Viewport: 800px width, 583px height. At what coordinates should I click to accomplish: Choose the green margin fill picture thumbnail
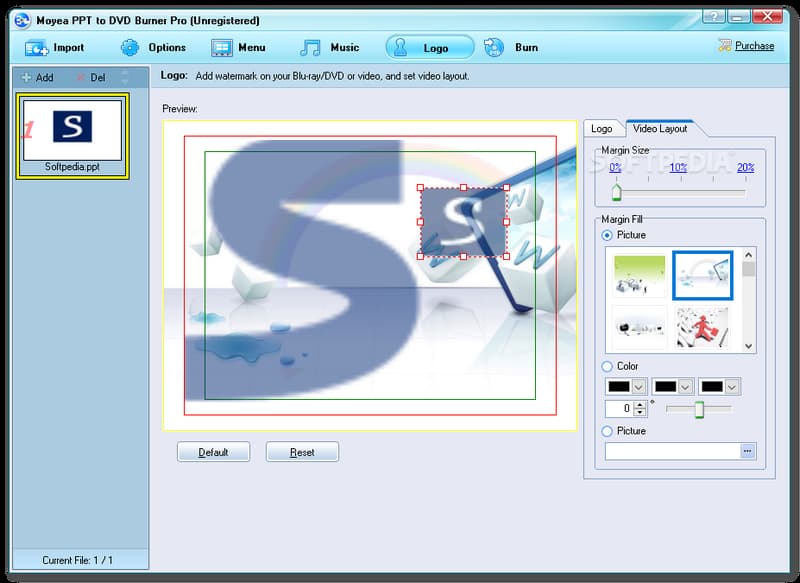pos(639,275)
